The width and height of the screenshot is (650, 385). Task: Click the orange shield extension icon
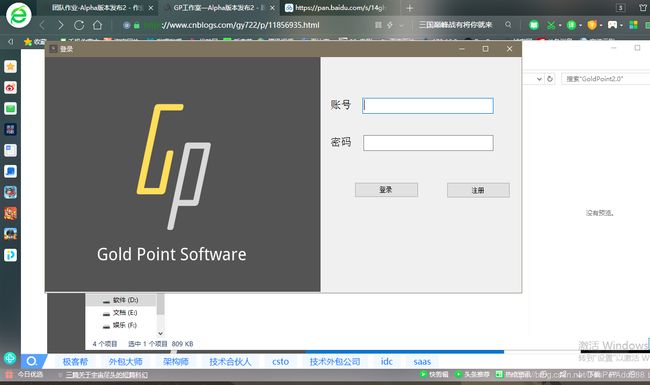point(592,25)
